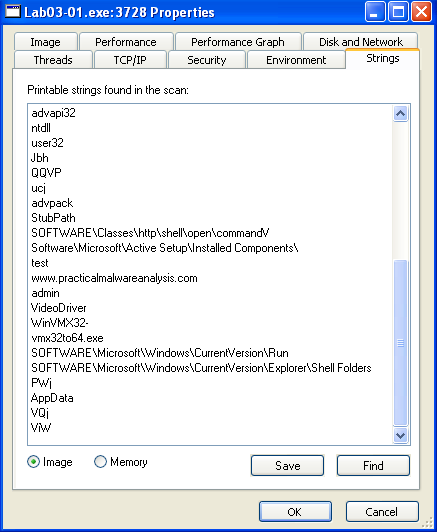Select the string 'Jbh'
Viewport: 437px width, 532px height.
tap(40, 158)
